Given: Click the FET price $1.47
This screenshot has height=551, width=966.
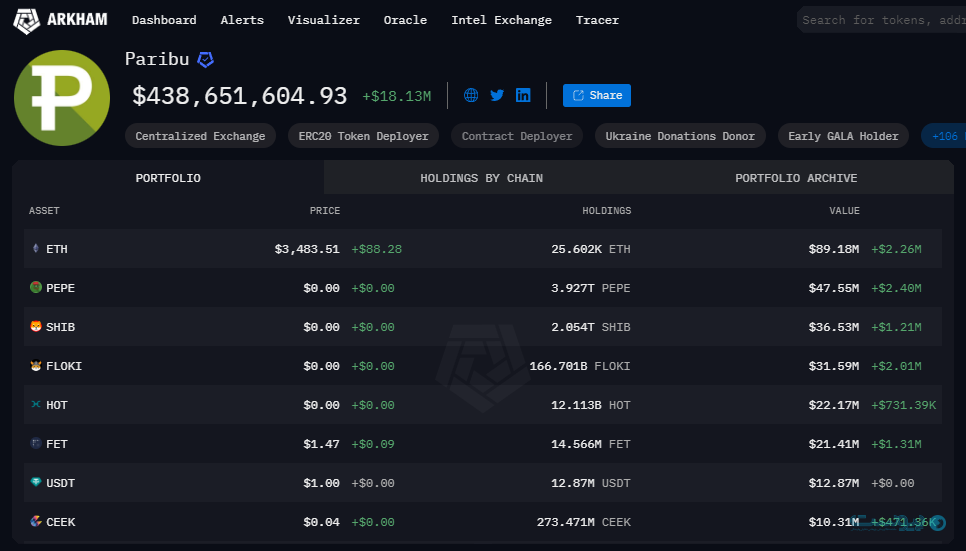Looking at the screenshot, I should click(x=321, y=444).
